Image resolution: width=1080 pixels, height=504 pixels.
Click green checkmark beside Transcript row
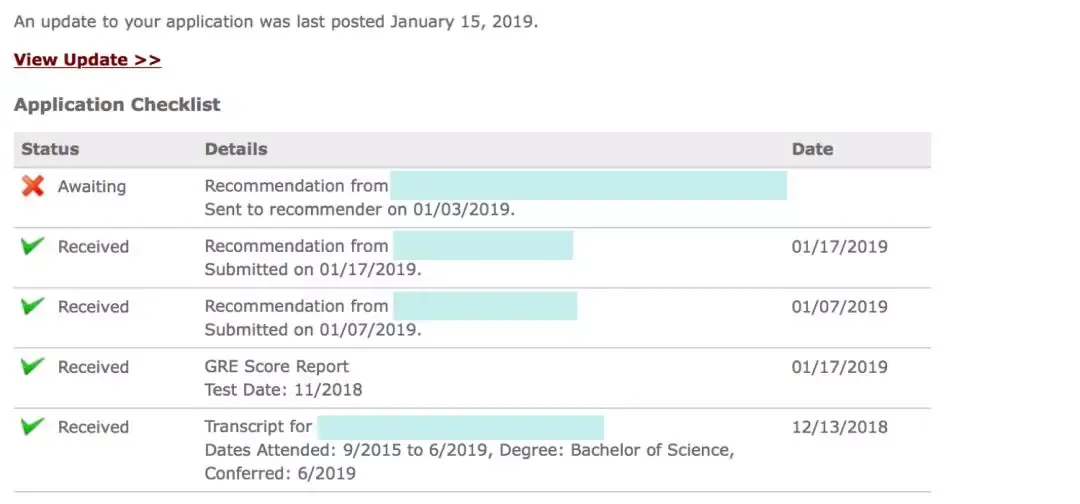[x=33, y=426]
